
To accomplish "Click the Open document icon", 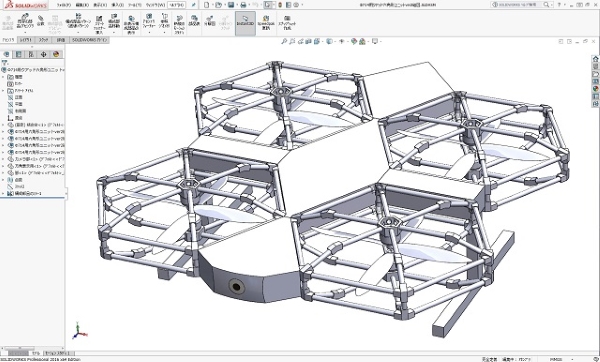I will (218, 5).
